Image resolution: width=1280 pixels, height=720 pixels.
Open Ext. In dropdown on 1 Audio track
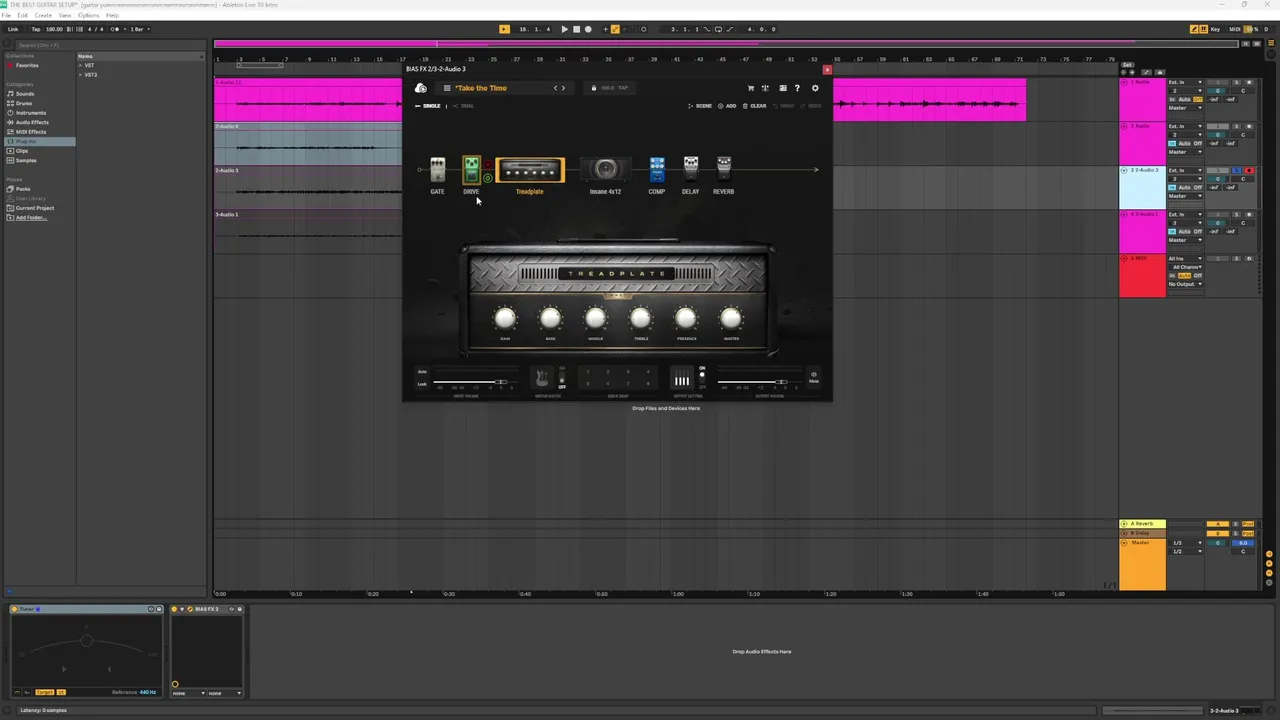click(x=1185, y=82)
